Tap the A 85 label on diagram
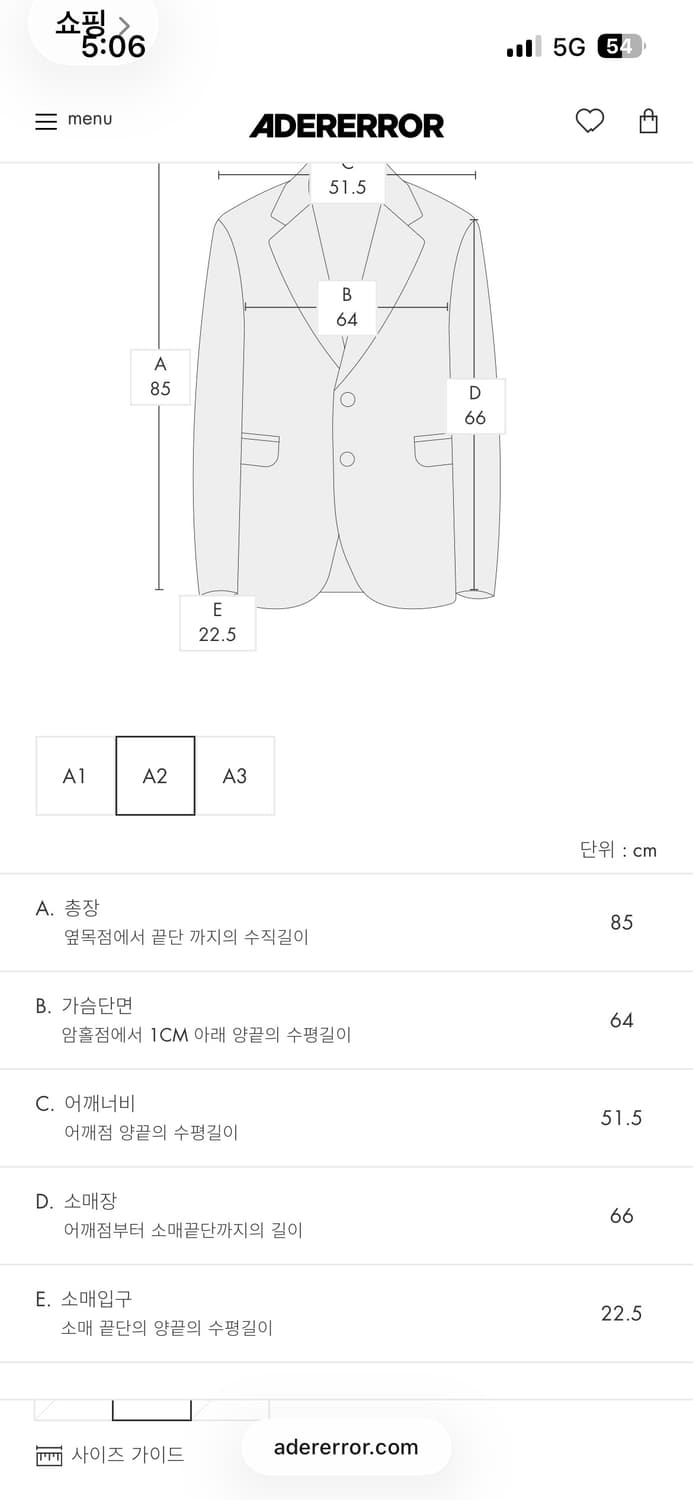The height and width of the screenshot is (1500, 693). (160, 376)
